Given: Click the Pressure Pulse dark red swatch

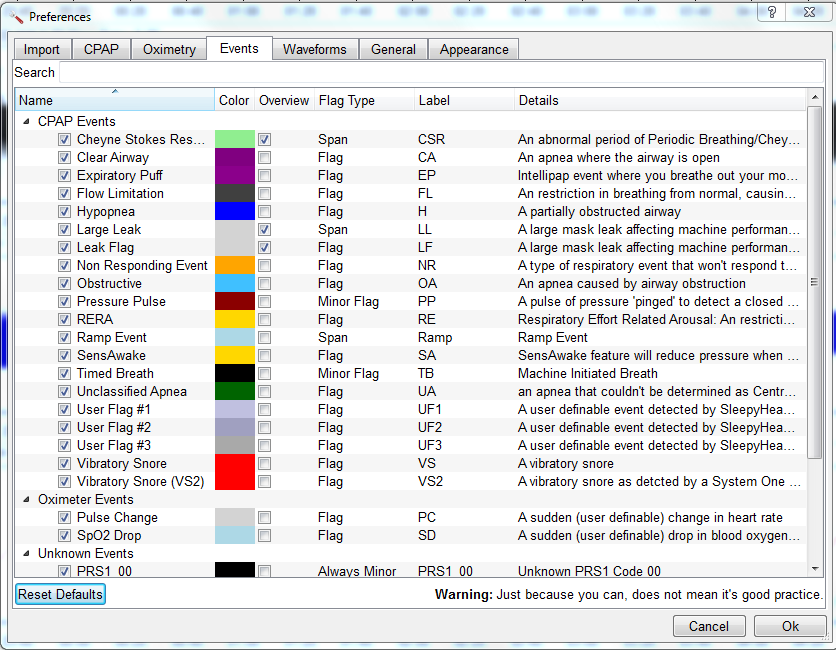Looking at the screenshot, I should [235, 302].
